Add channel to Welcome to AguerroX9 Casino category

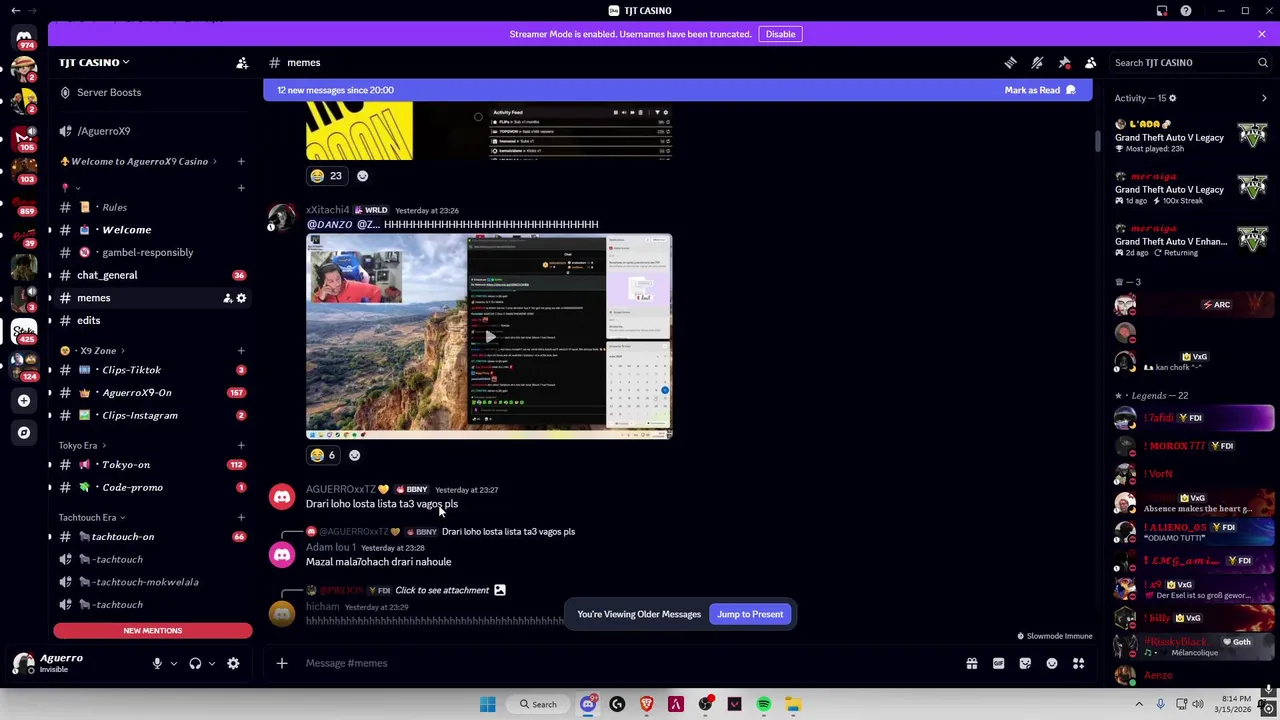pyautogui.click(x=241, y=161)
